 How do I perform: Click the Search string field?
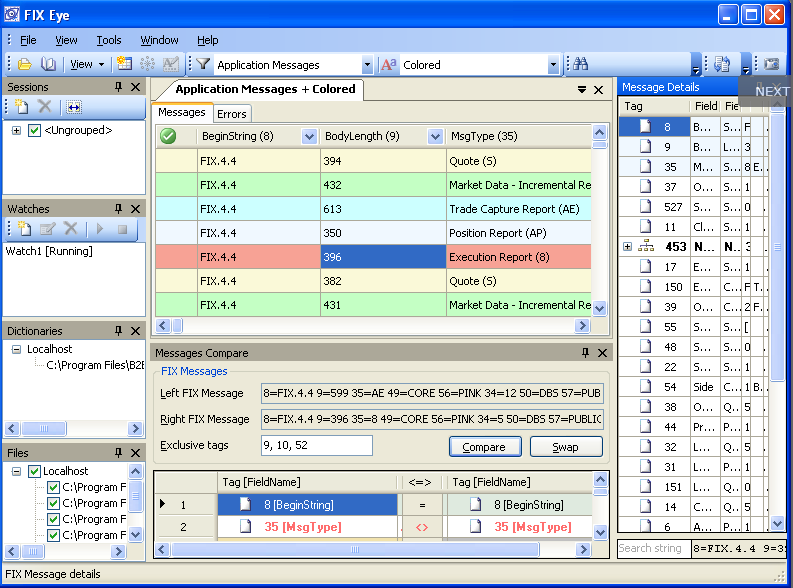654,549
